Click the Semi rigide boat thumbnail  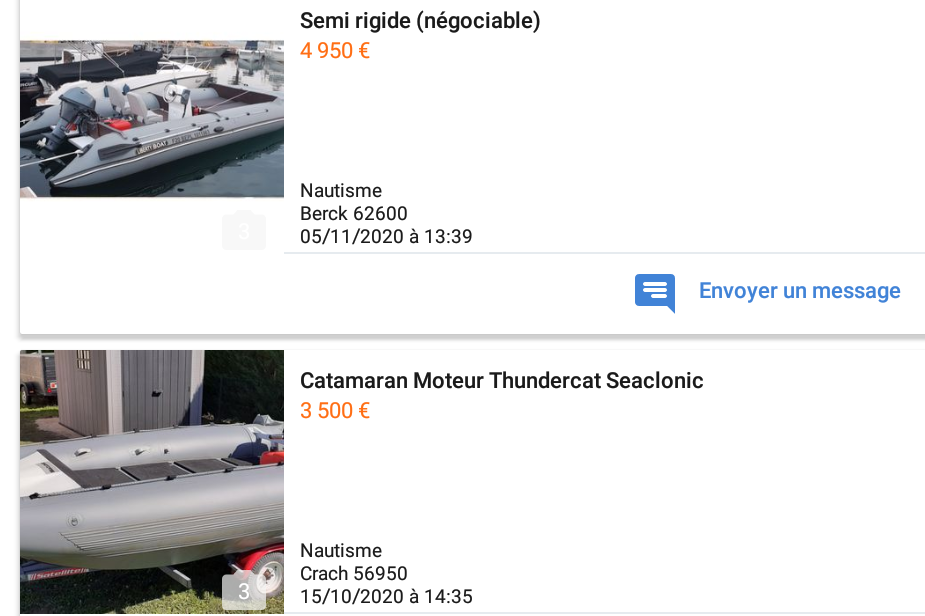[152, 118]
